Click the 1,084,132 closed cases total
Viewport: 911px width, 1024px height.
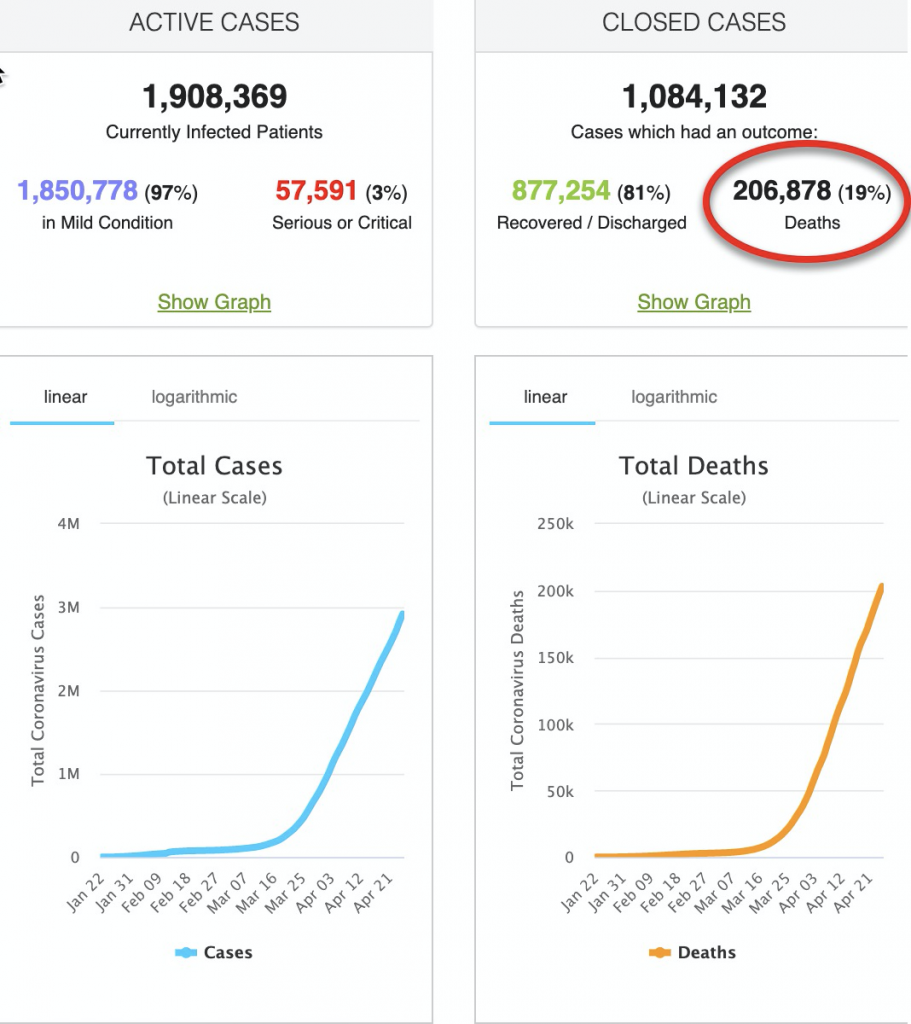[694, 97]
